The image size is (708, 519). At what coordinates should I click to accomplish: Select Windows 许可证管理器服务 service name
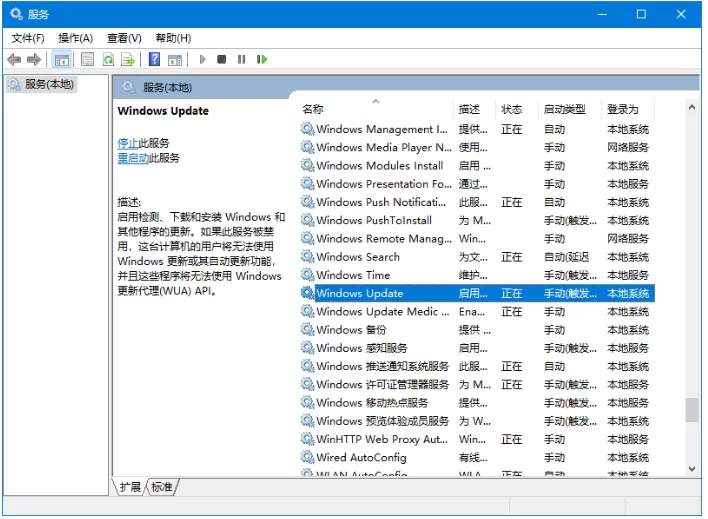click(382, 384)
